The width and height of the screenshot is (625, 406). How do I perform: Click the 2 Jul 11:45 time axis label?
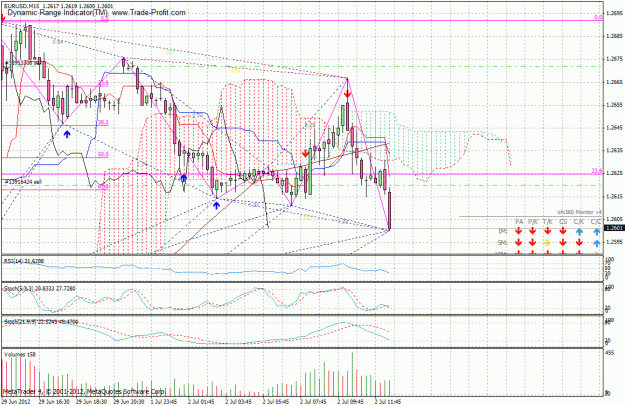tap(389, 402)
